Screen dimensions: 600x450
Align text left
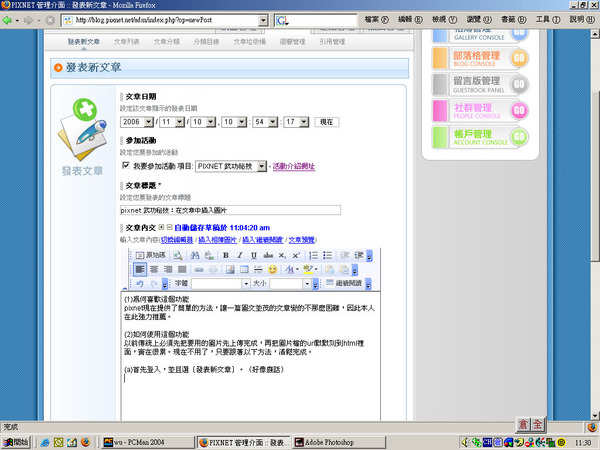click(x=140, y=270)
